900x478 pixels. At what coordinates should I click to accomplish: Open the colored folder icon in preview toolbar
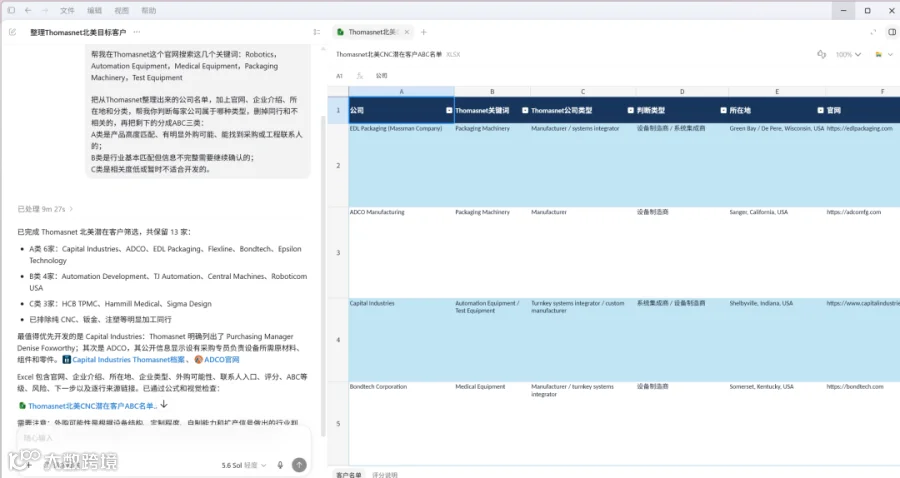coord(878,55)
